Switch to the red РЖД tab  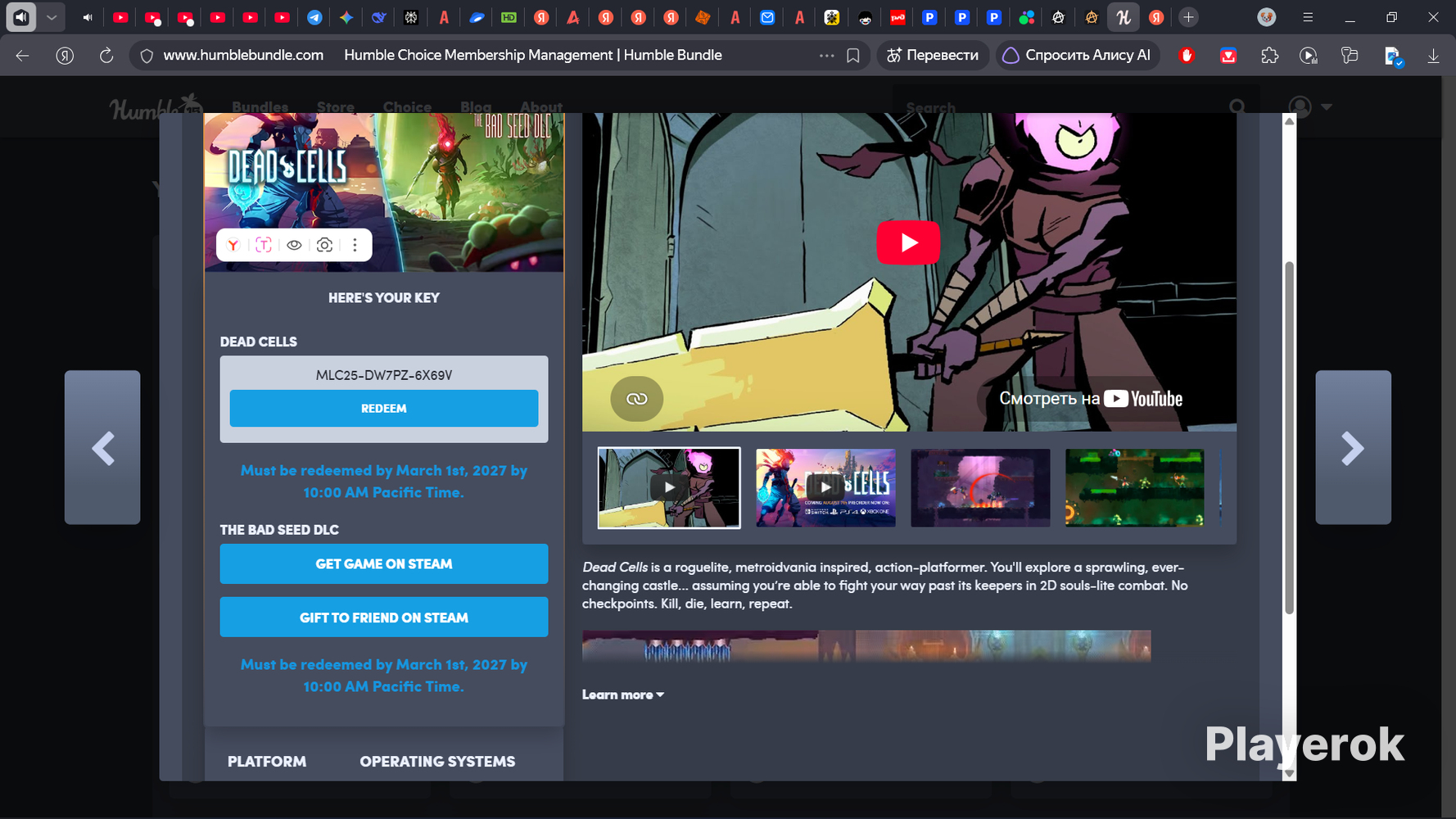pyautogui.click(x=898, y=17)
